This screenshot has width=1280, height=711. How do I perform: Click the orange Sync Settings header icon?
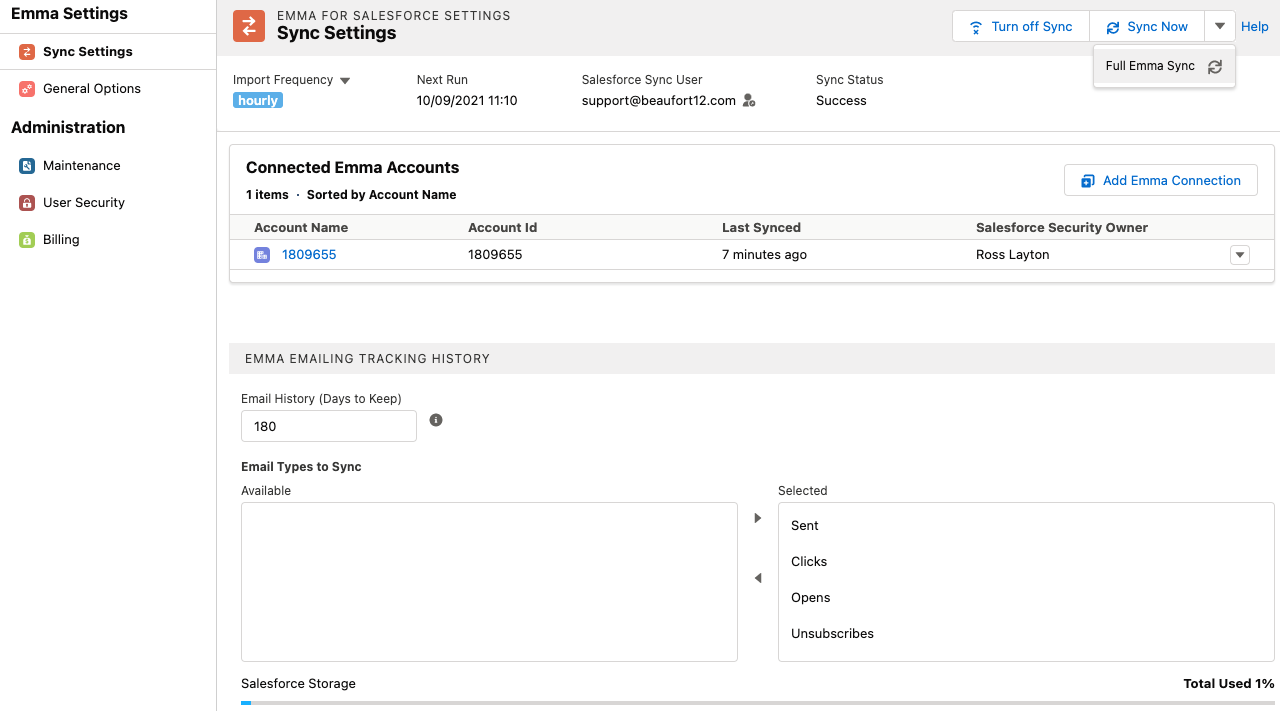click(x=249, y=26)
